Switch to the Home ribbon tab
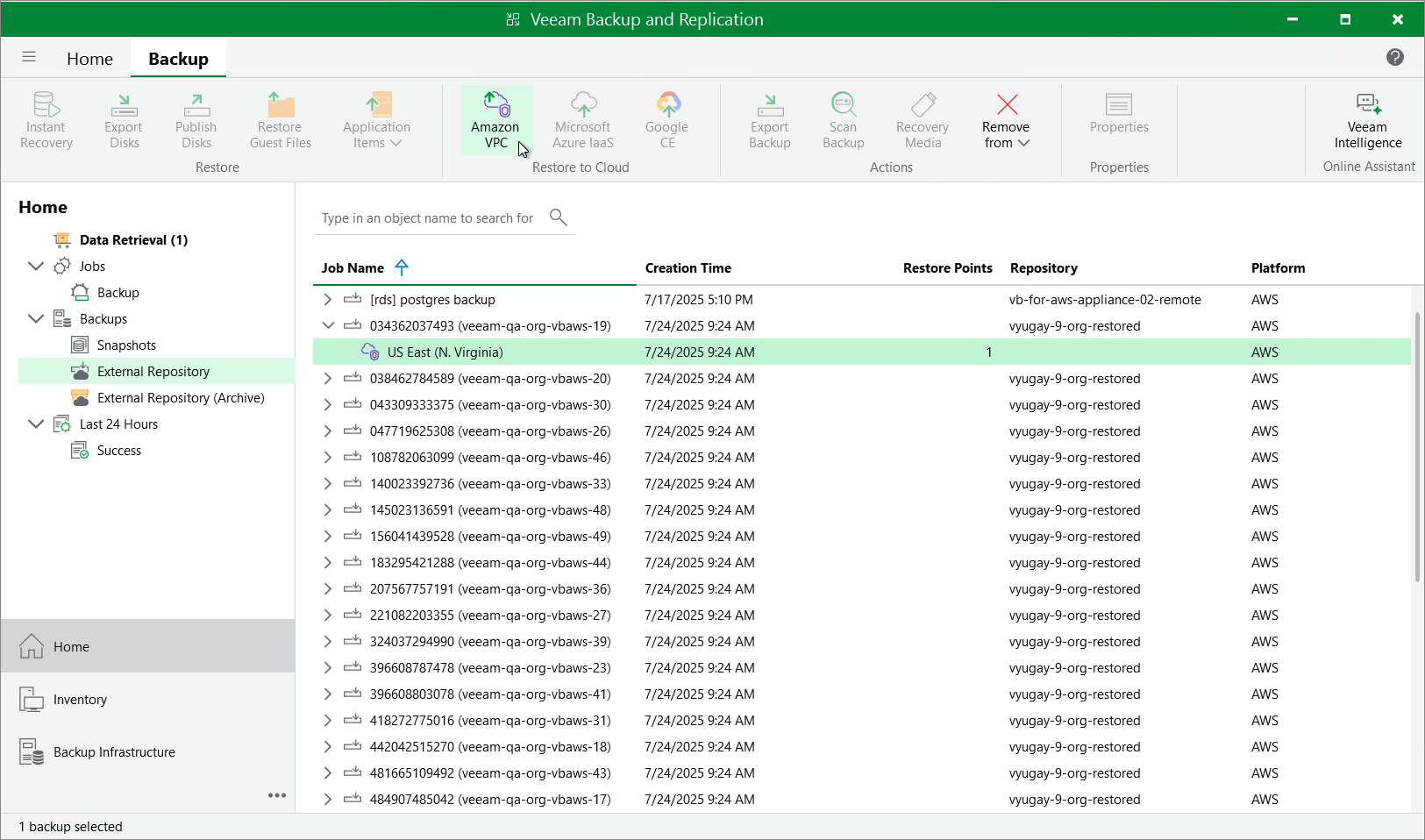This screenshot has width=1425, height=840. [x=89, y=59]
